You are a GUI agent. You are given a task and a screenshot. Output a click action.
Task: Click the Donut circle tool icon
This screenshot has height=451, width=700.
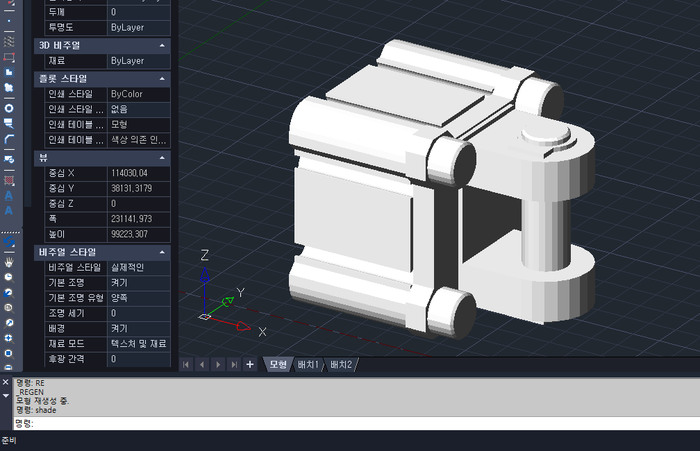pos(9,107)
